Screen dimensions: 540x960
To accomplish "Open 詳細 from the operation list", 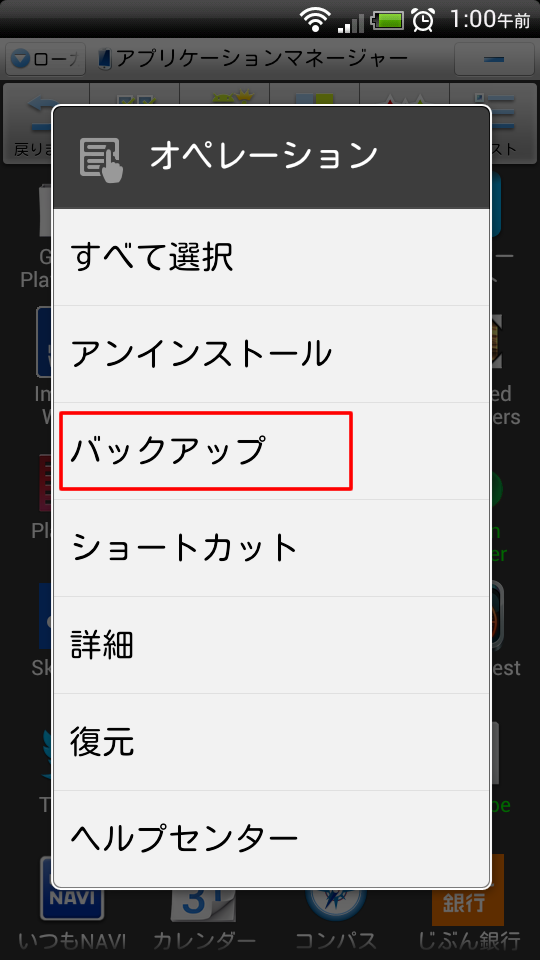I will (271, 645).
